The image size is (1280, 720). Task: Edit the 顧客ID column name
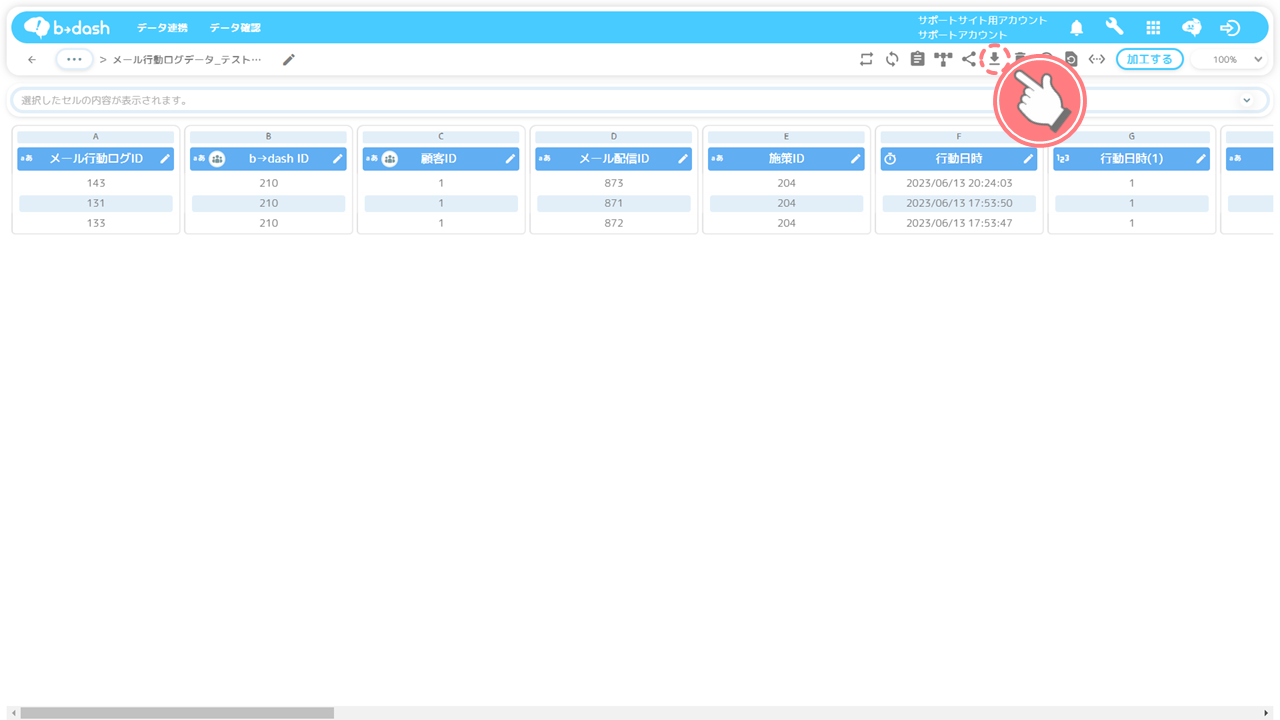510,159
